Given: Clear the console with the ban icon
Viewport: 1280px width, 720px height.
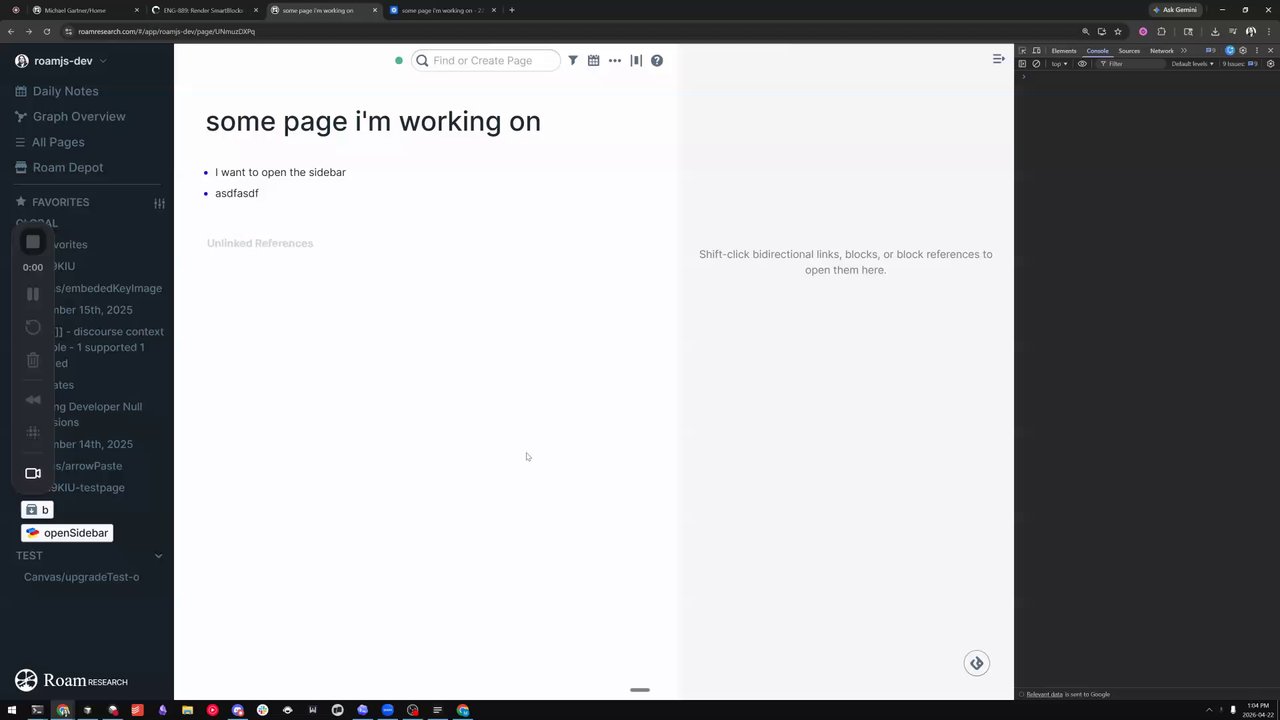Looking at the screenshot, I should click(x=1036, y=64).
